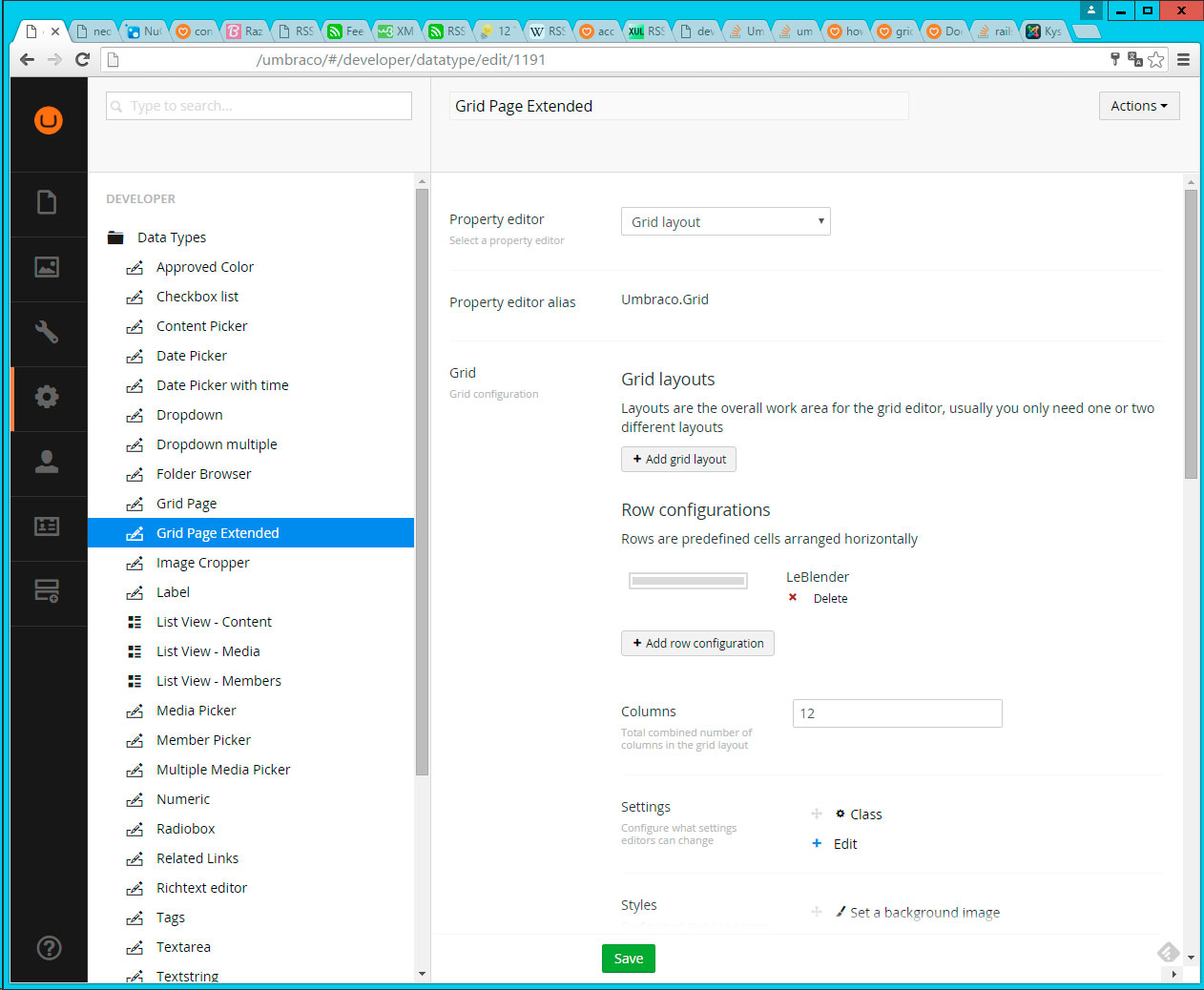Image resolution: width=1204 pixels, height=990 pixels.
Task: Go to the Settings wrench section
Action: [47, 332]
